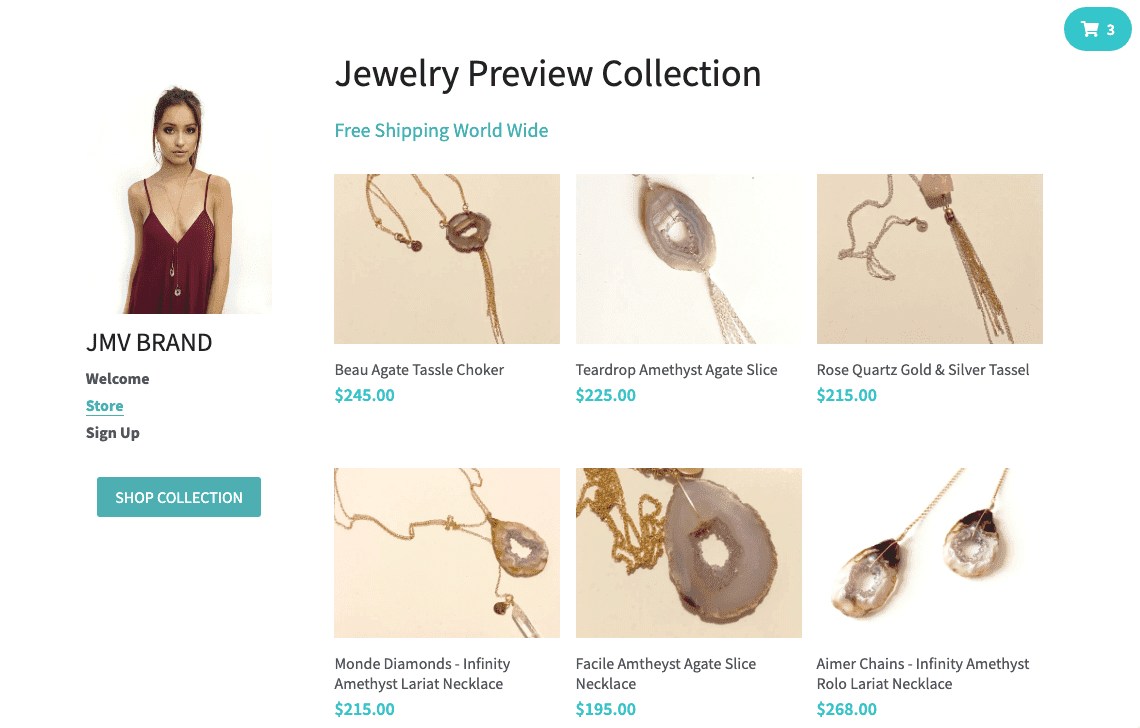Screen dimensions: 1140x728
Task: Select the Sign Up menu item
Action: [113, 433]
